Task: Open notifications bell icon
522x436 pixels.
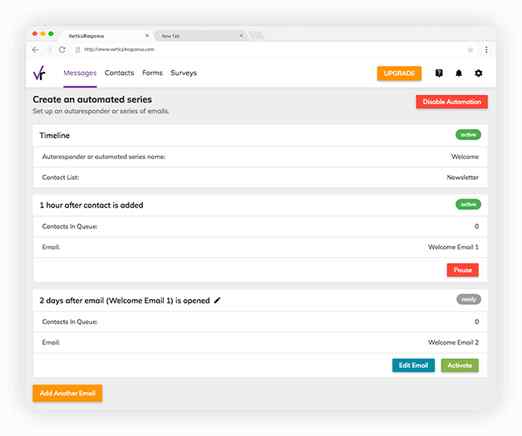Action: coord(459,73)
